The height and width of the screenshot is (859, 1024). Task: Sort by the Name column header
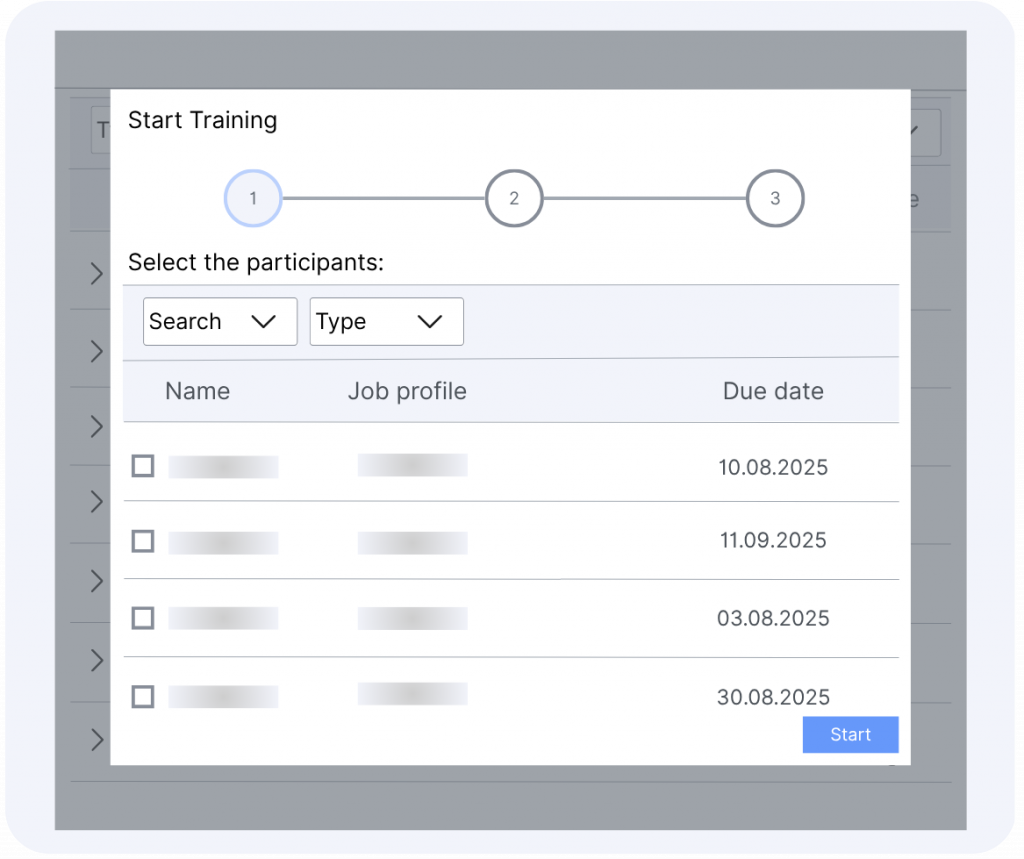(197, 391)
